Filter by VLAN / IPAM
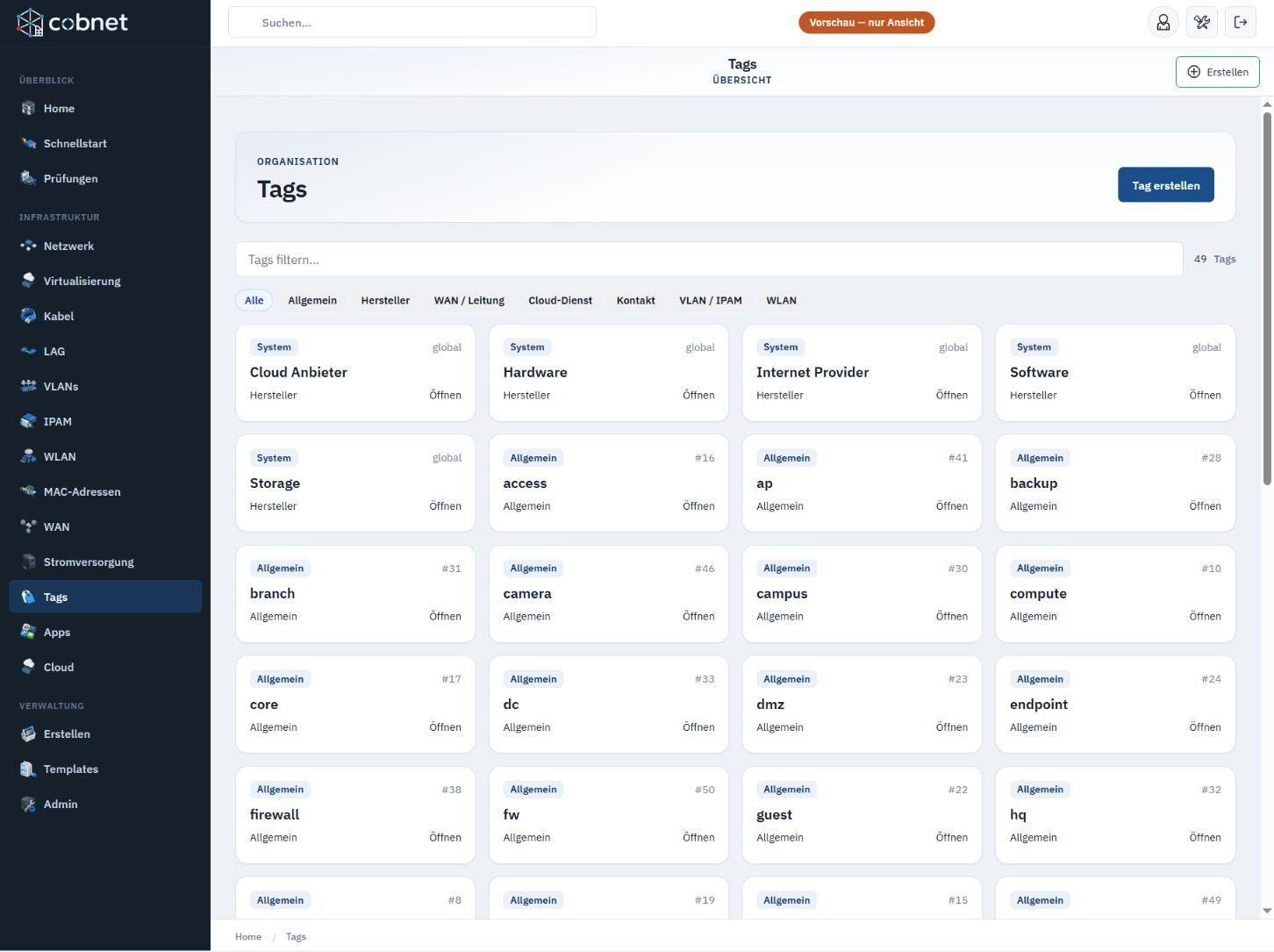Viewport: 1274px width, 952px height. [x=711, y=301]
